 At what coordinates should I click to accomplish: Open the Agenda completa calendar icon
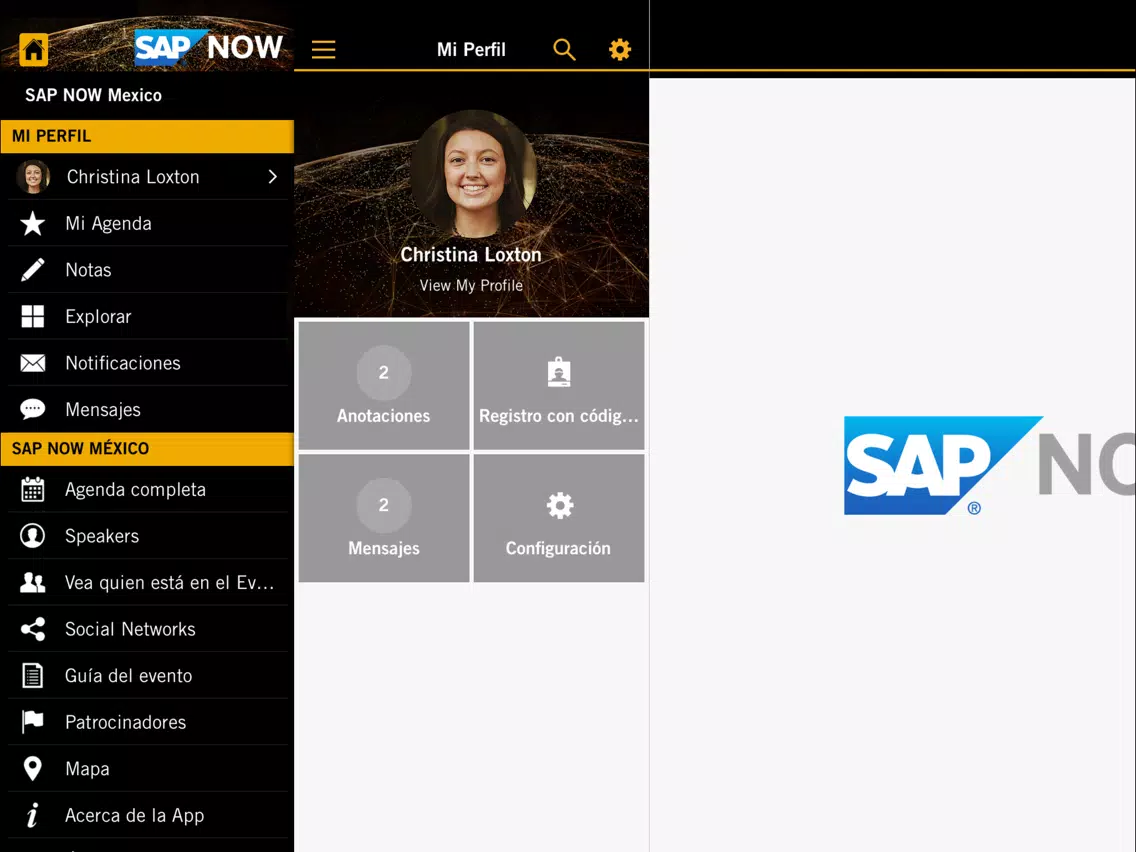point(33,490)
